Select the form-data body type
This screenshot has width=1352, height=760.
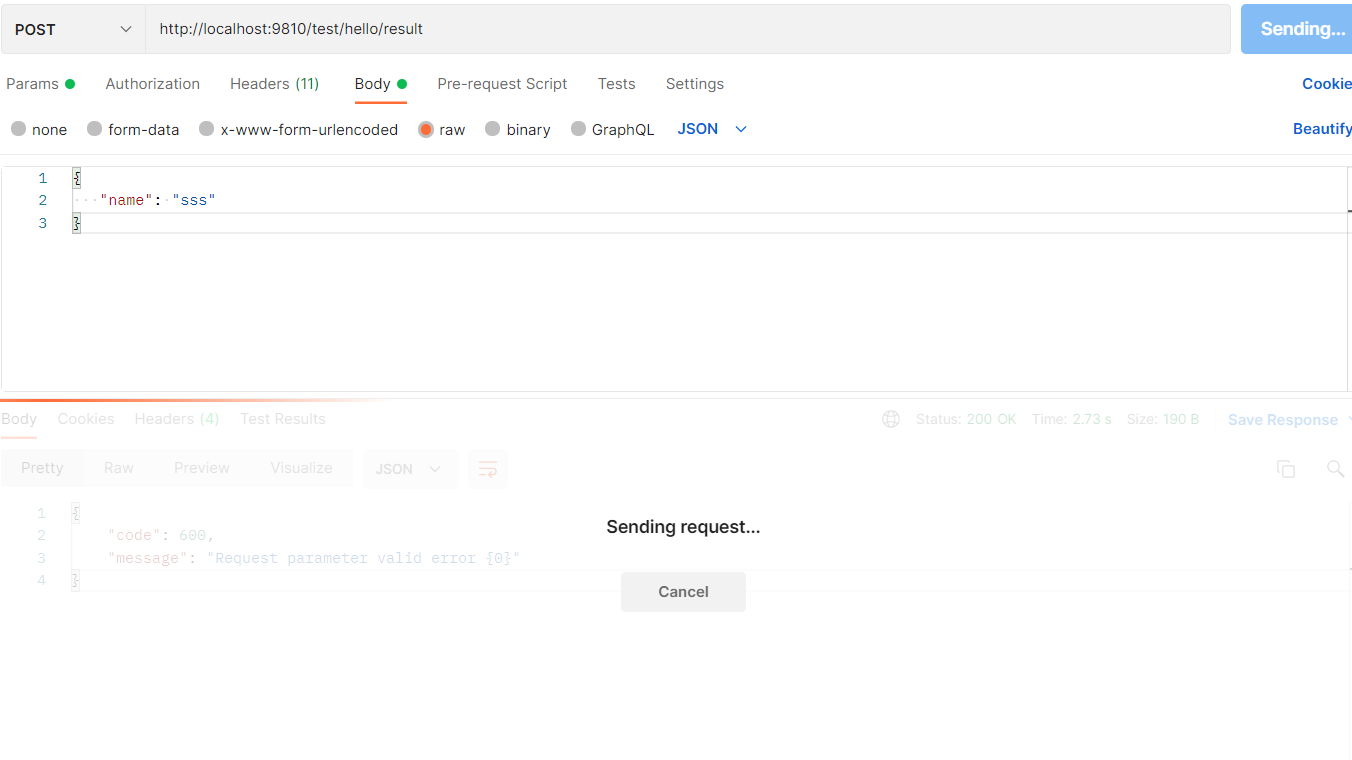coord(132,129)
